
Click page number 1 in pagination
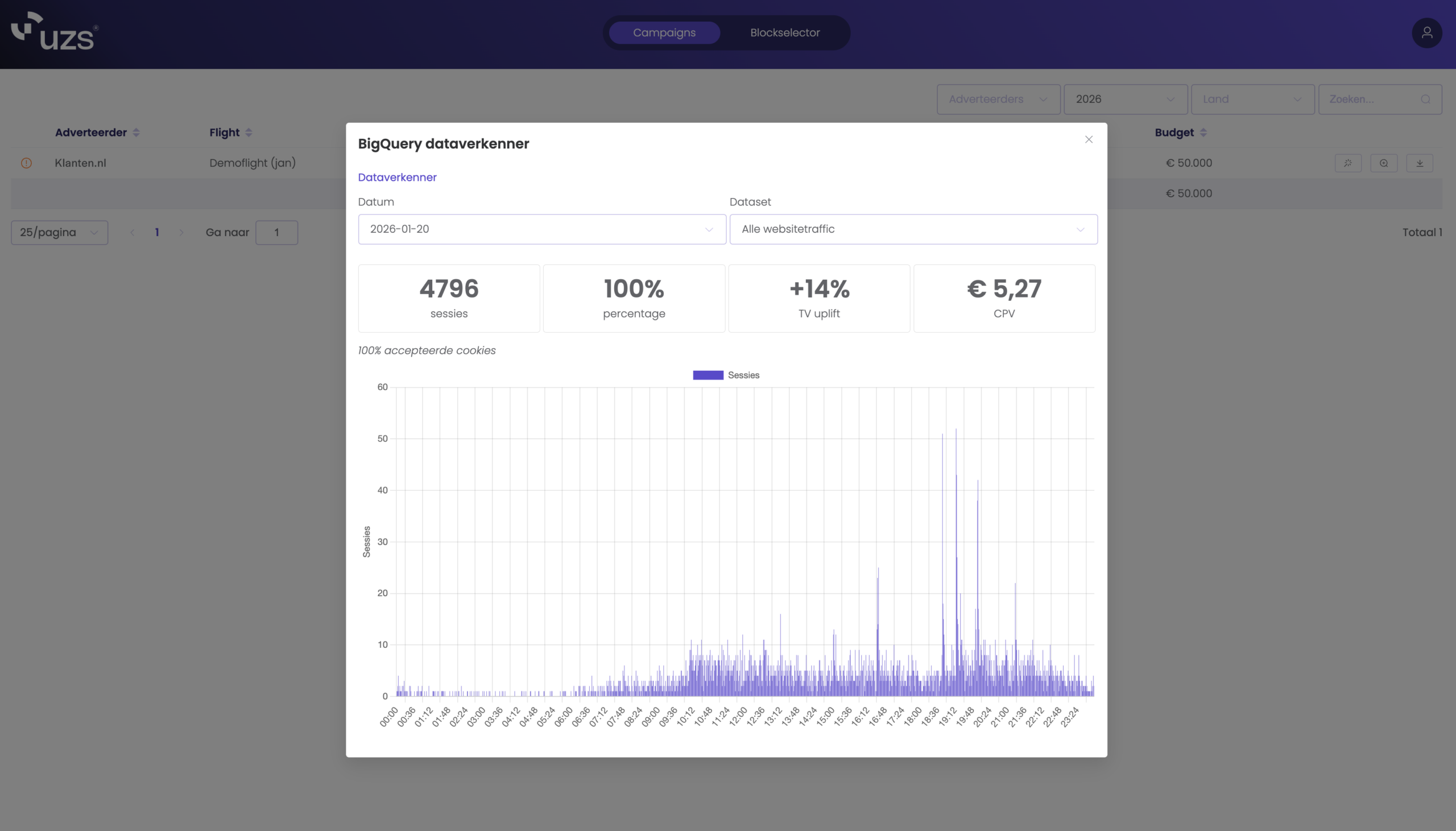tap(157, 233)
